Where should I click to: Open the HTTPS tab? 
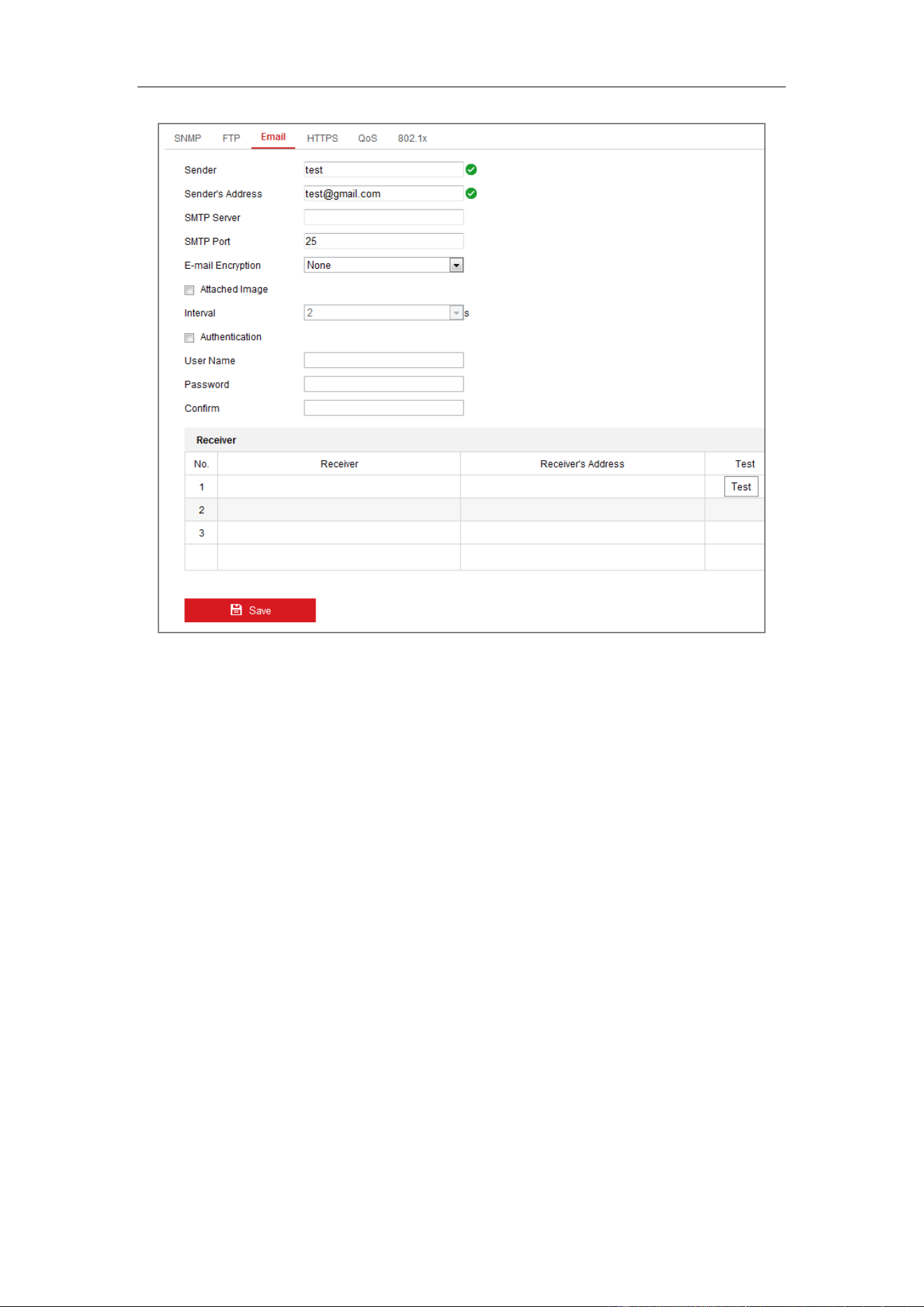coord(322,138)
